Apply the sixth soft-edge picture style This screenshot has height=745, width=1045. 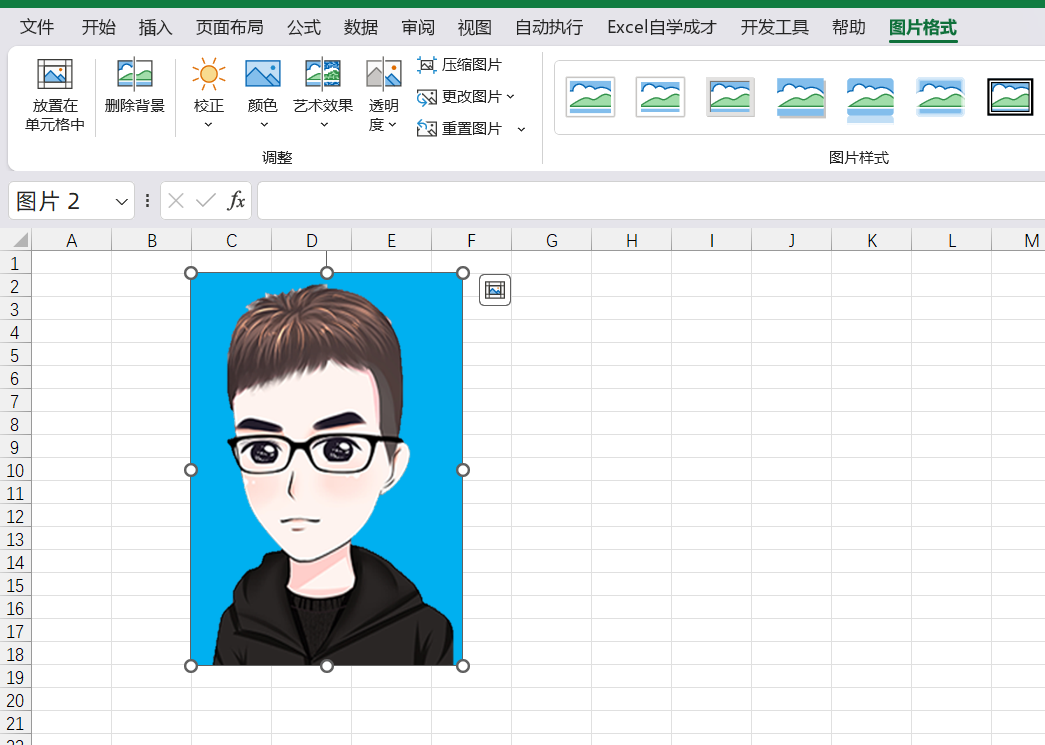click(940, 97)
